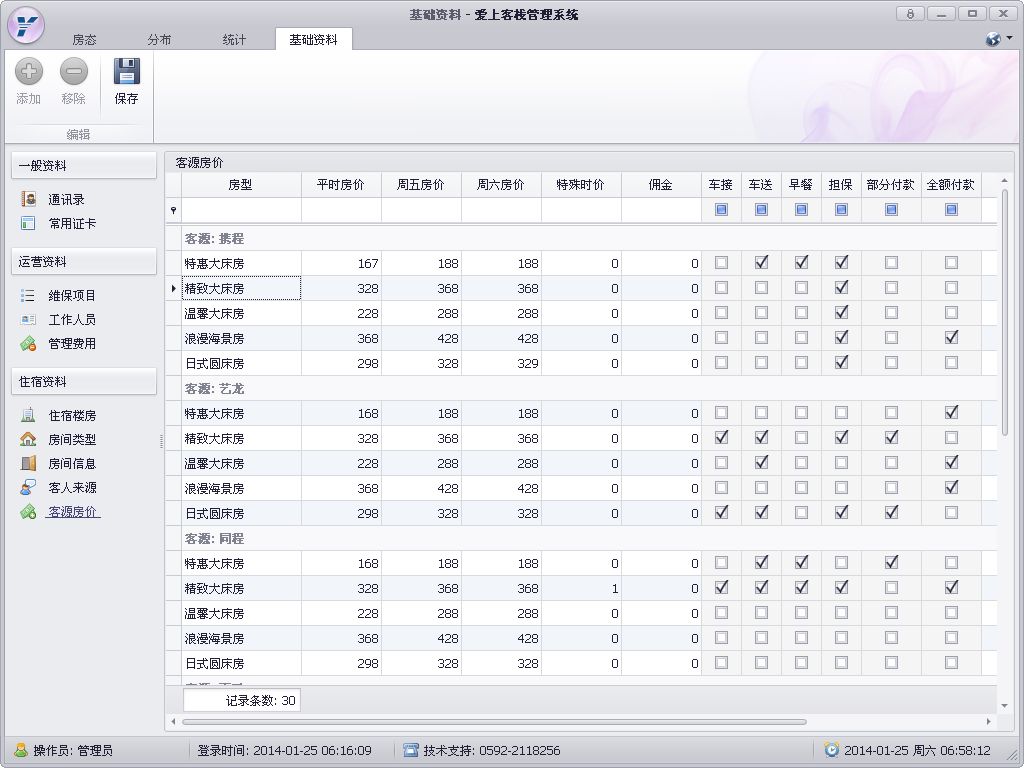
Task: Open the round Y application logo menu
Action: 25,25
